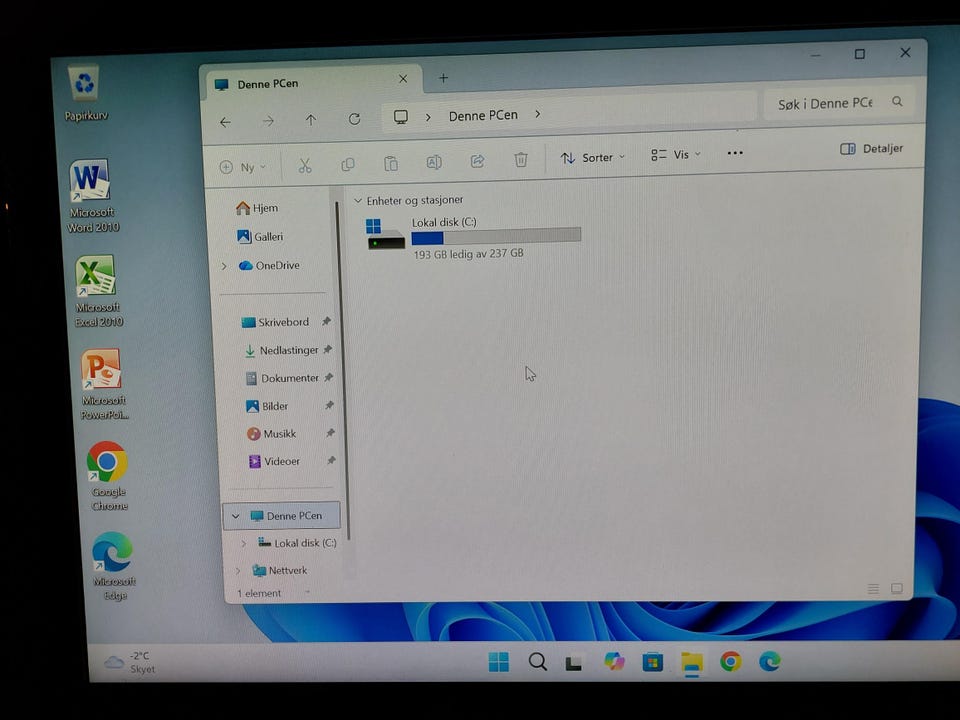Click the '1 element' status text
Viewport: 960px width, 720px height.
coord(259,593)
